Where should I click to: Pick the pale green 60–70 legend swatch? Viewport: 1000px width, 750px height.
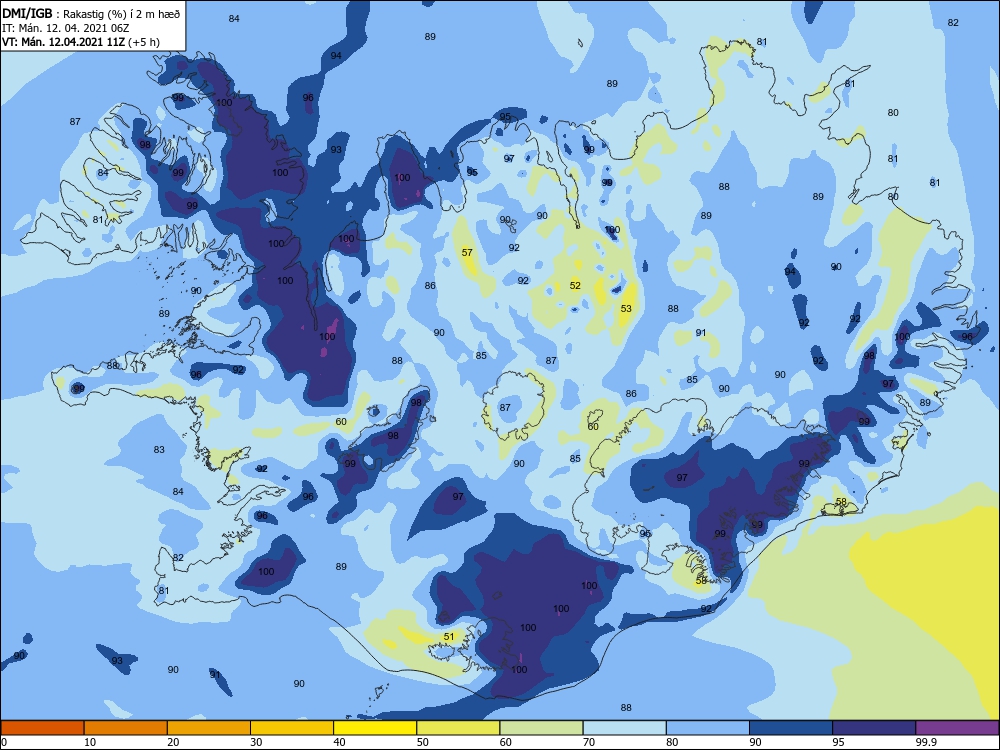tap(541, 728)
